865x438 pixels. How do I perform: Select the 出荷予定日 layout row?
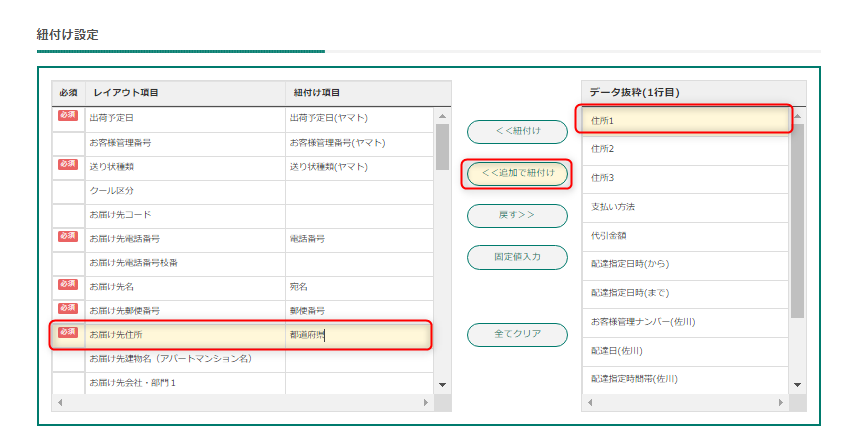point(185,118)
